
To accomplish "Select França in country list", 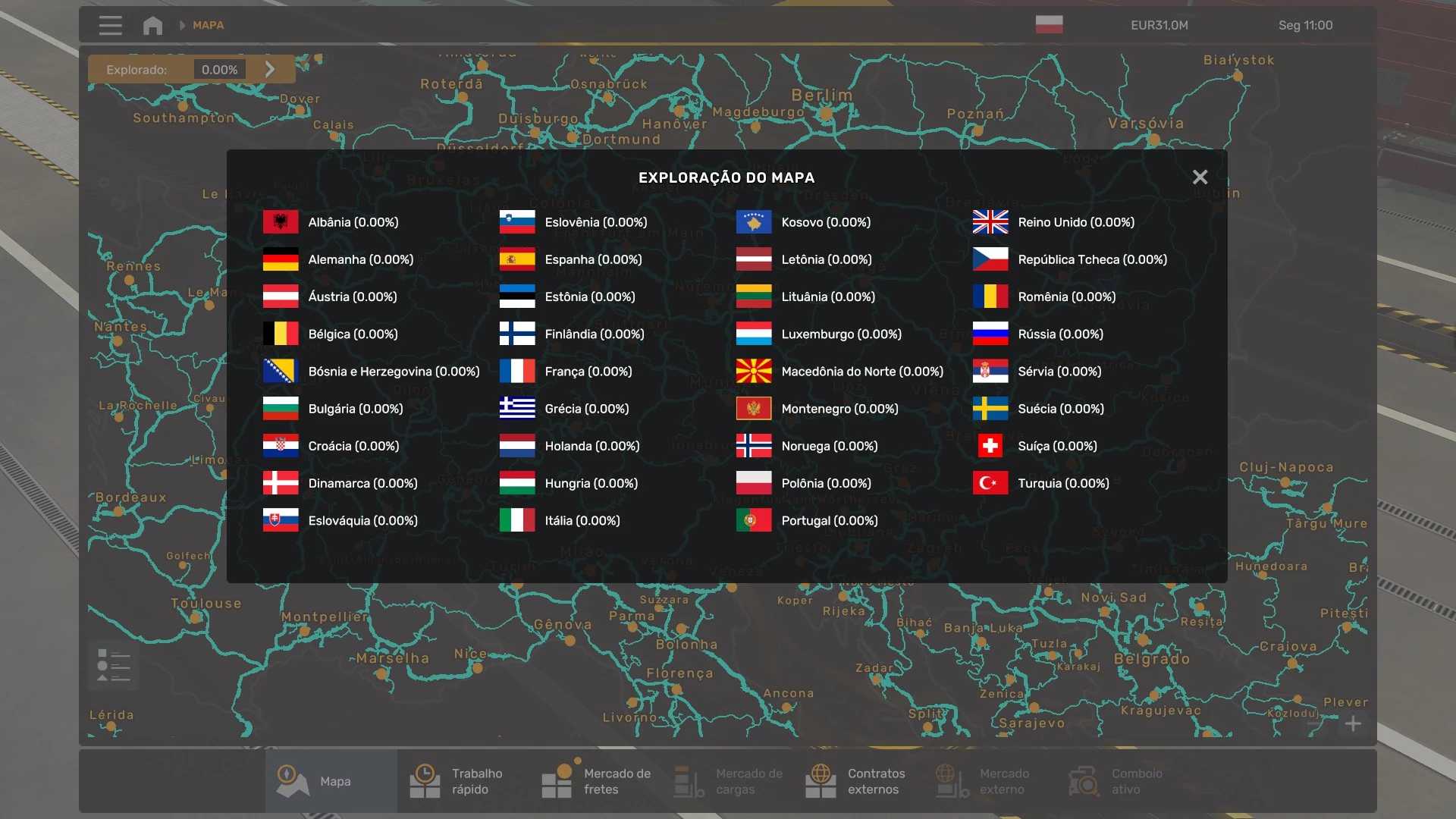I will pyautogui.click(x=588, y=372).
